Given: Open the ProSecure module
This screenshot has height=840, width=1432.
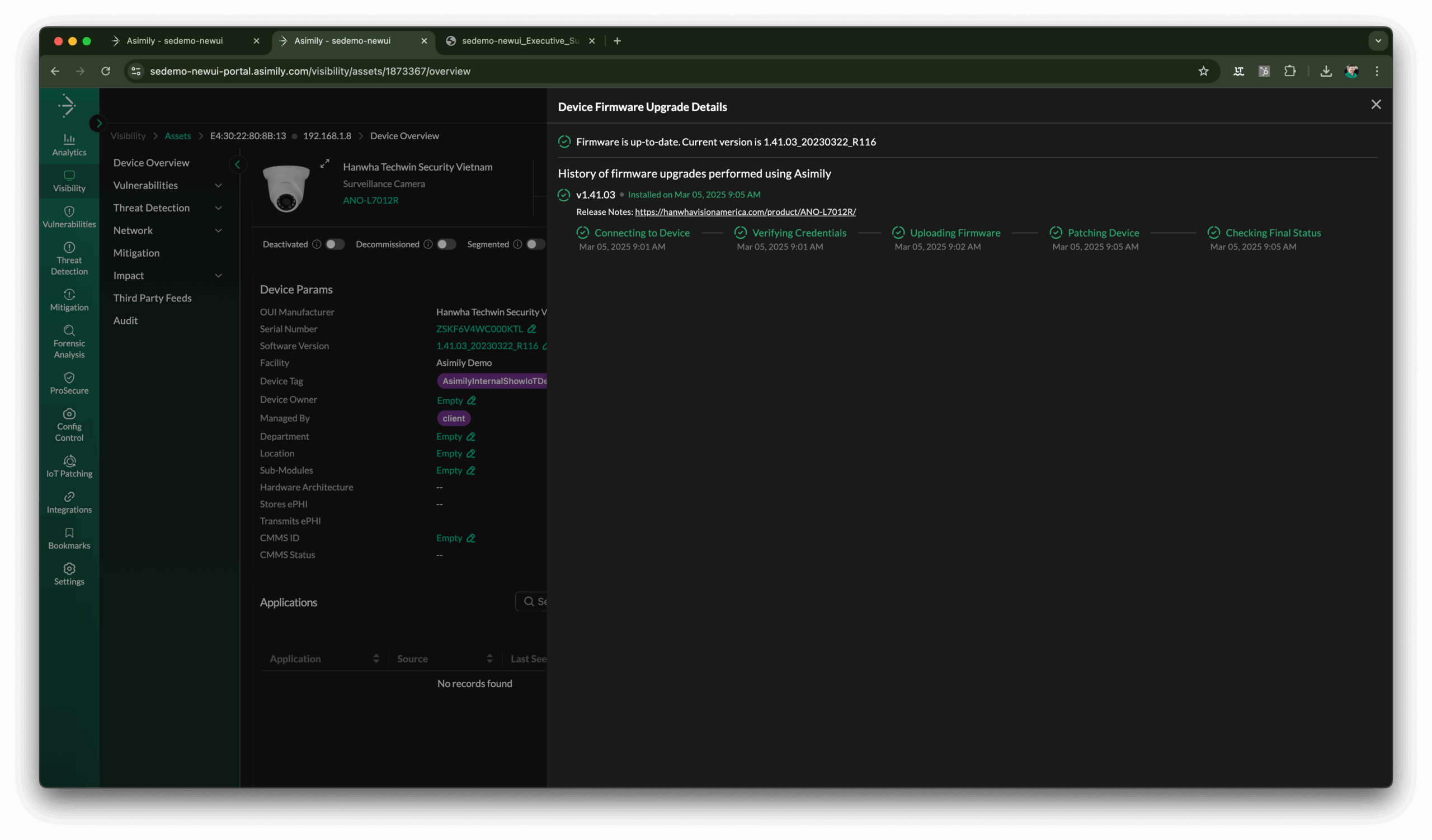Looking at the screenshot, I should [x=69, y=383].
